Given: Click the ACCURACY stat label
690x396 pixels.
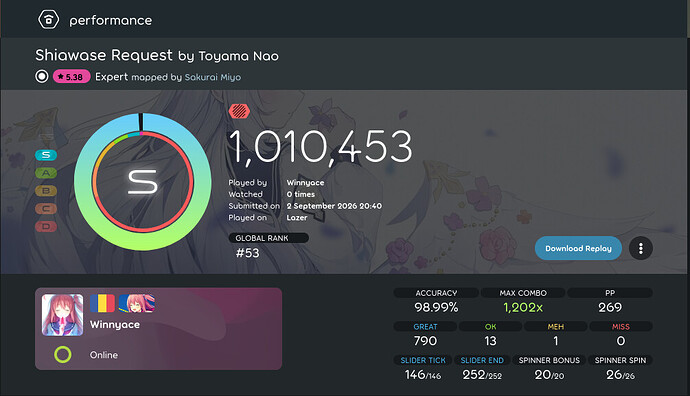Looking at the screenshot, I should (x=436, y=293).
